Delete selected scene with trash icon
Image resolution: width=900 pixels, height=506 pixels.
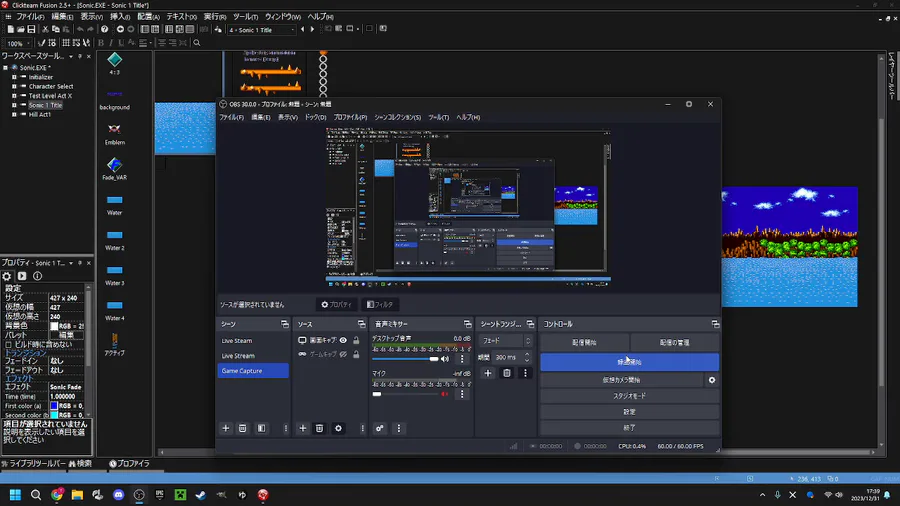pos(243,429)
